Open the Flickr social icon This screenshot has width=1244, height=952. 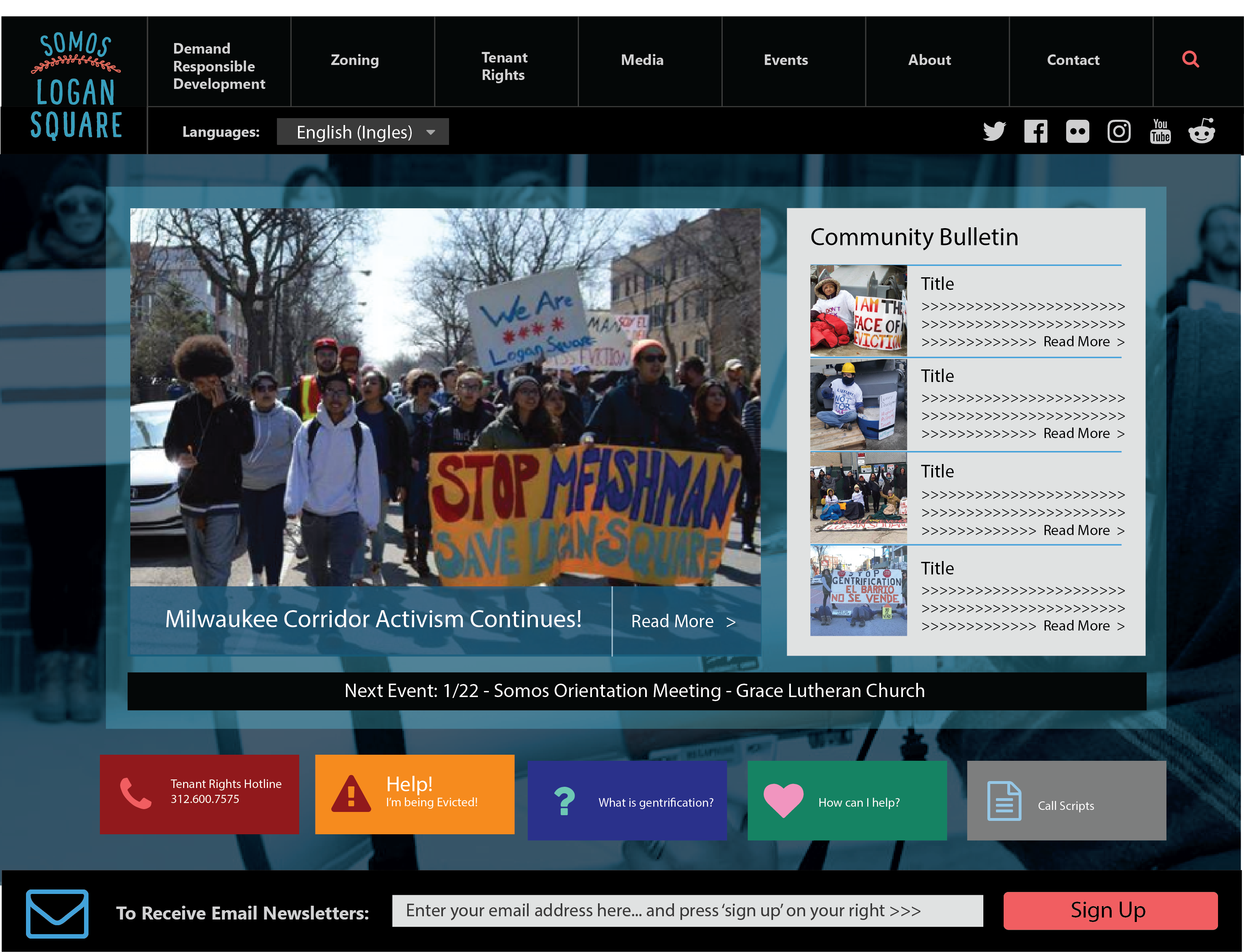1077,132
